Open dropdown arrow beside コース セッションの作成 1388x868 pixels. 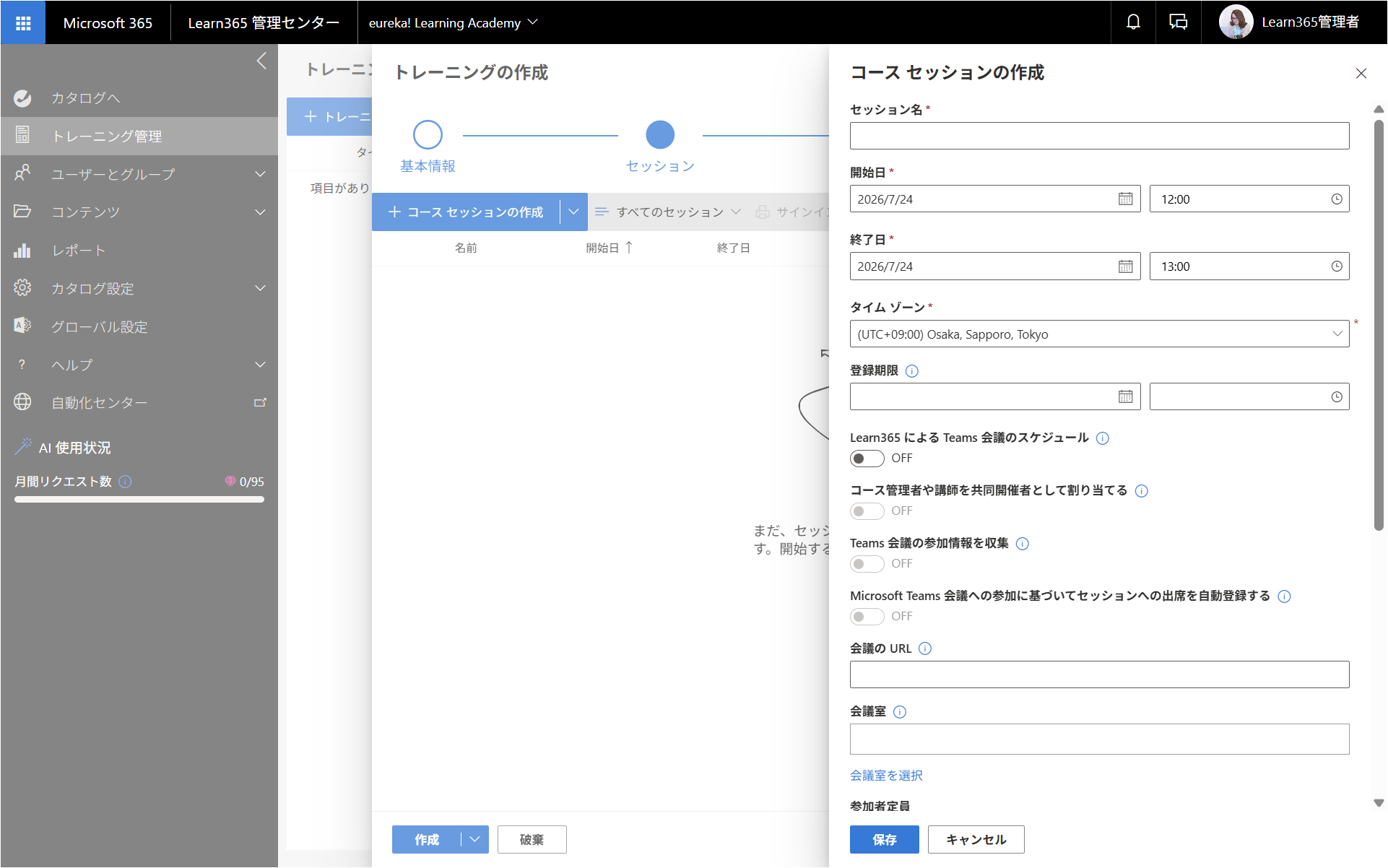pos(573,212)
